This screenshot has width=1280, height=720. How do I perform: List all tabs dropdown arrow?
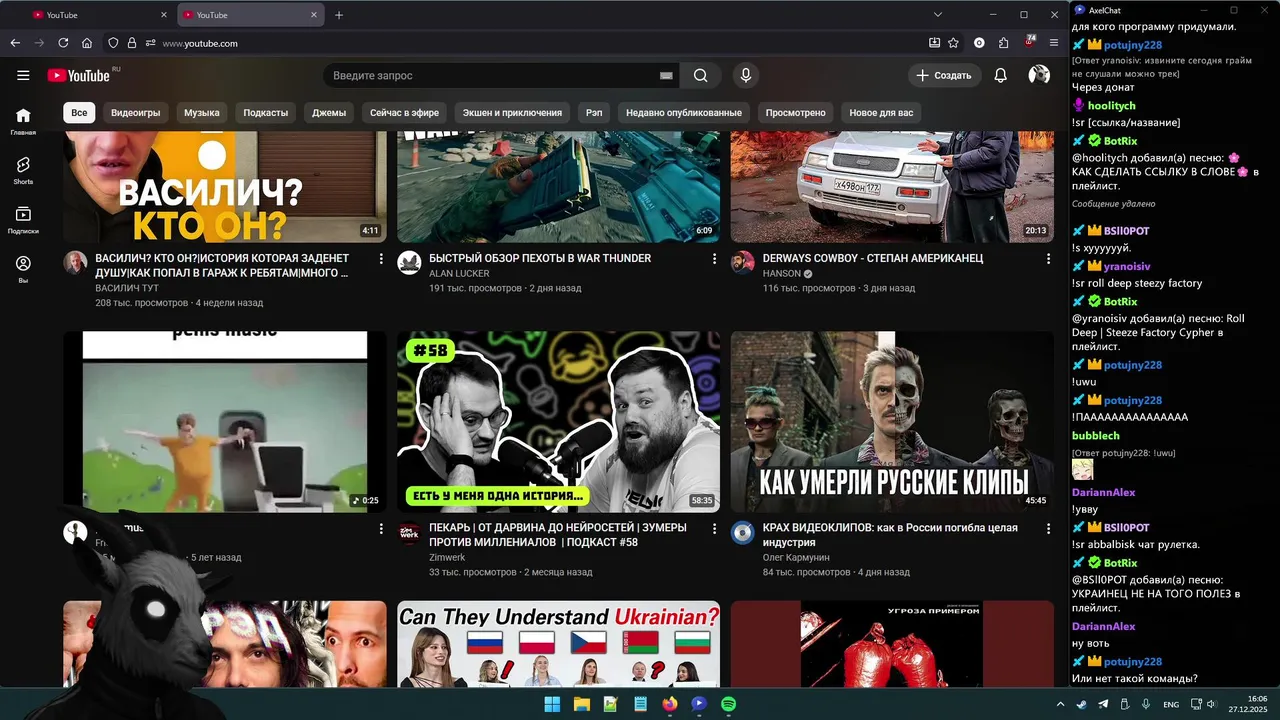coord(938,15)
